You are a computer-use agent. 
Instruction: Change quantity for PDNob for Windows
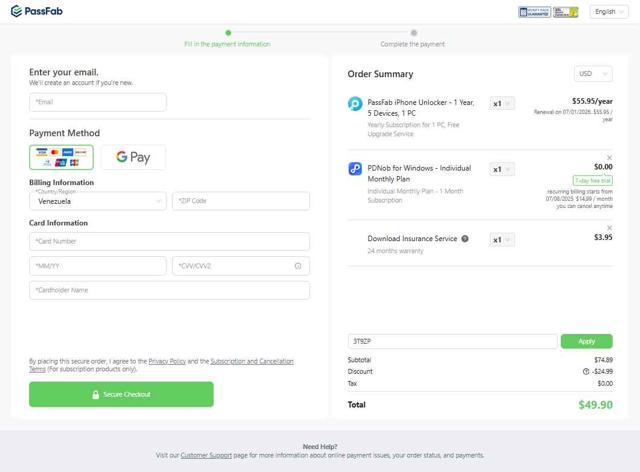pyautogui.click(x=502, y=169)
